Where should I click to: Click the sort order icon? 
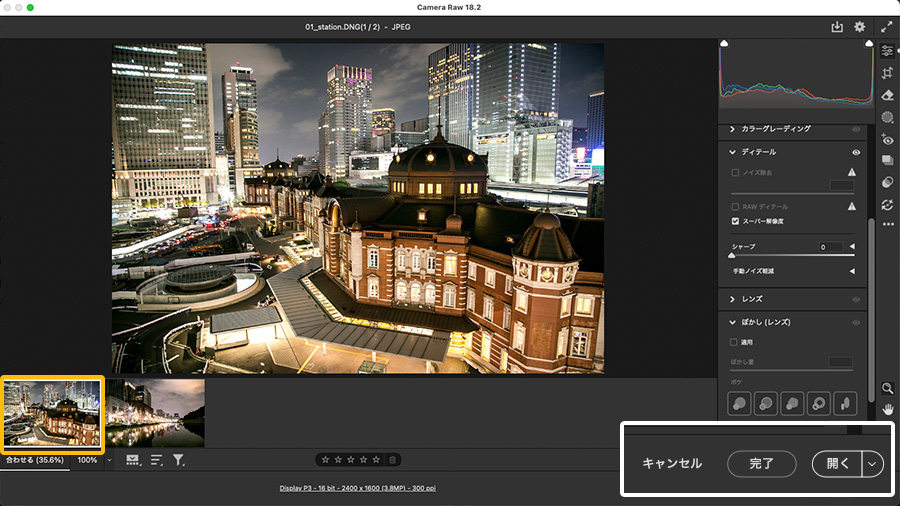[x=156, y=460]
